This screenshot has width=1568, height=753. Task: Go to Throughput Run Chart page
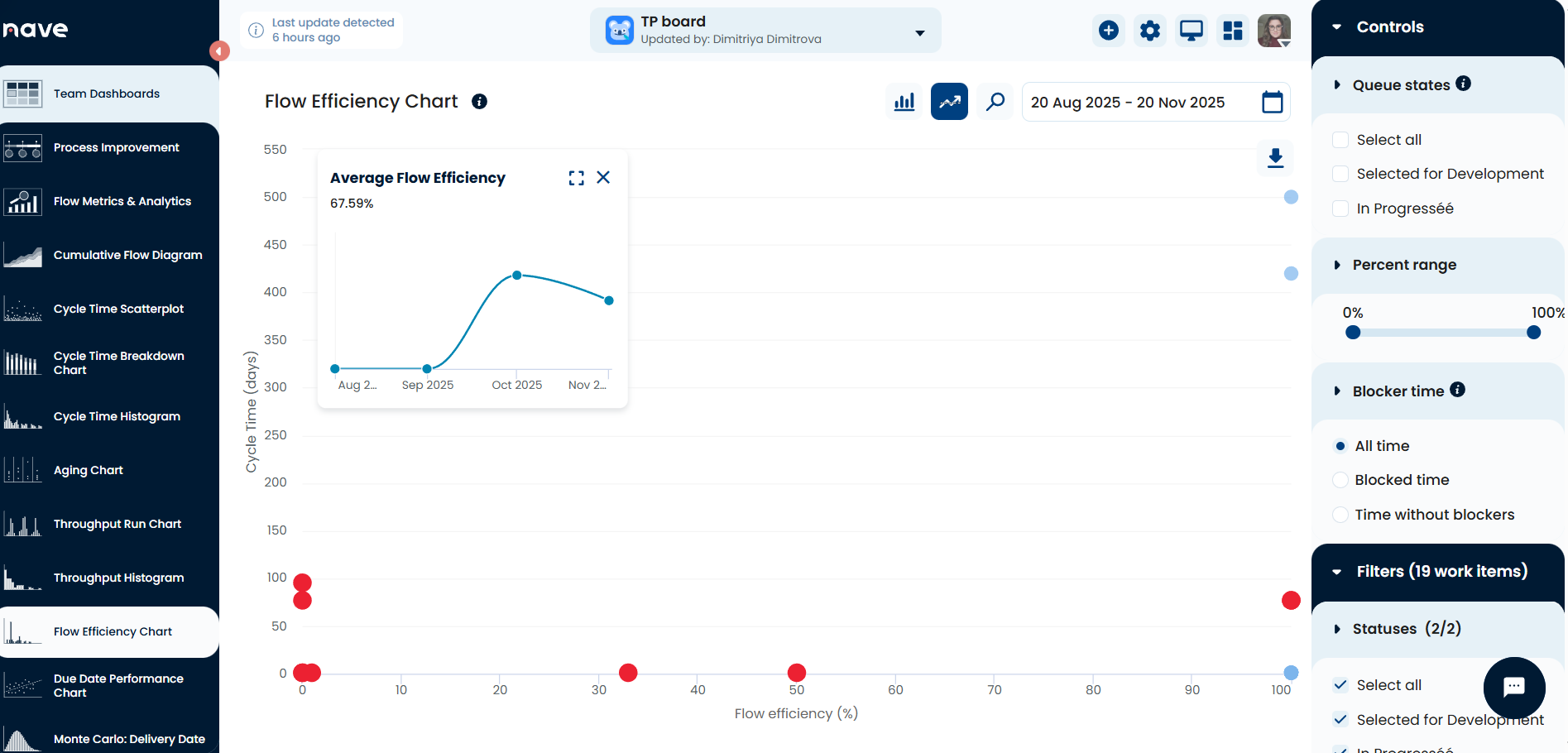point(117,524)
